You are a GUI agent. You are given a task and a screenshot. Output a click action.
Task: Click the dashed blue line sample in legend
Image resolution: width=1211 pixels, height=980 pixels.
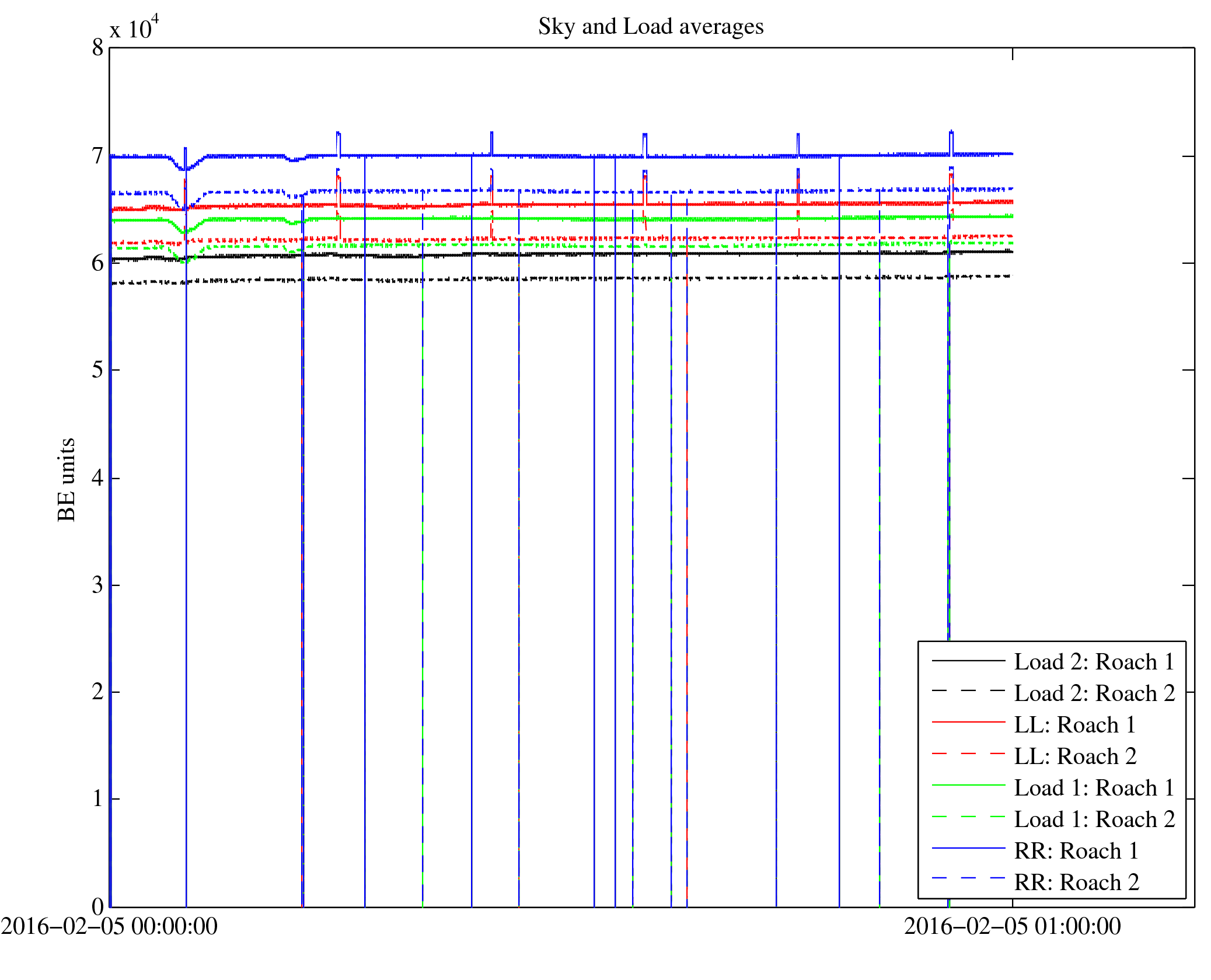pyautogui.click(x=968, y=878)
